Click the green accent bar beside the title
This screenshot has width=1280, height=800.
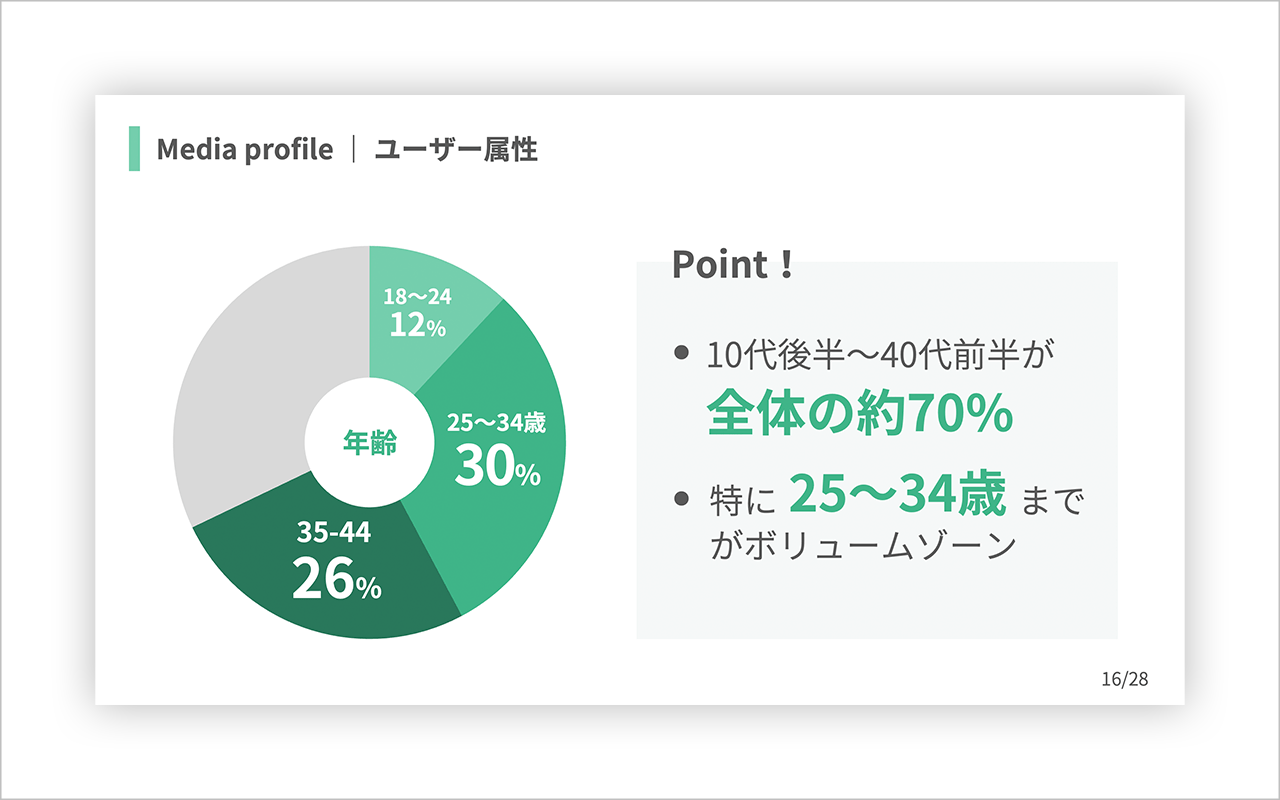point(135,149)
